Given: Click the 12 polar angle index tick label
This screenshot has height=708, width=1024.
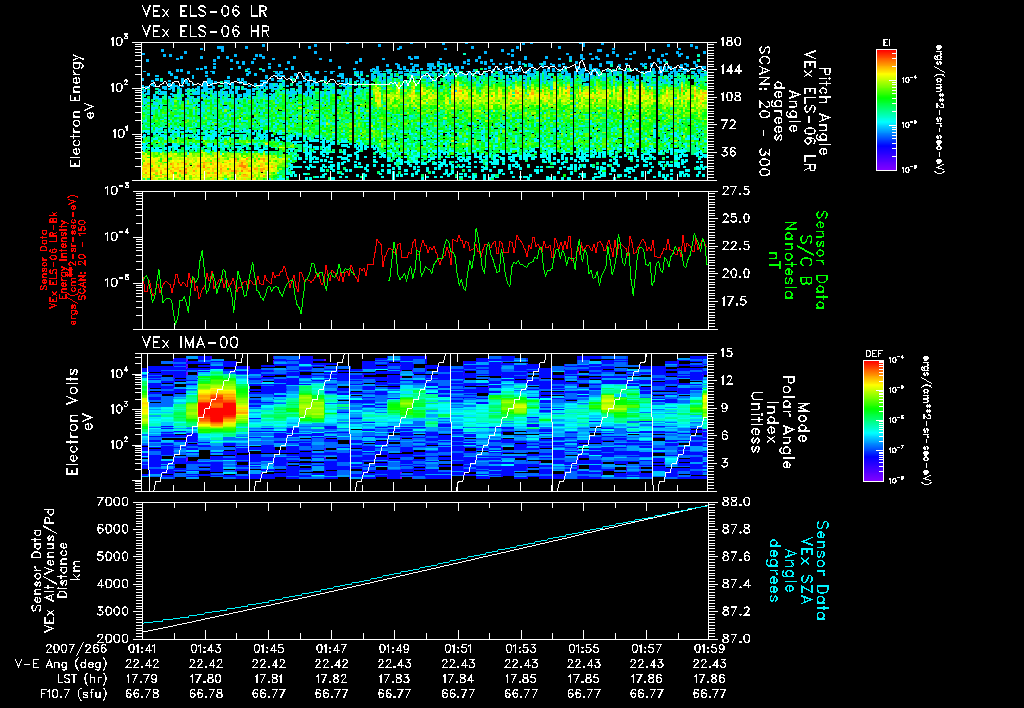Looking at the screenshot, I should pos(727,380).
